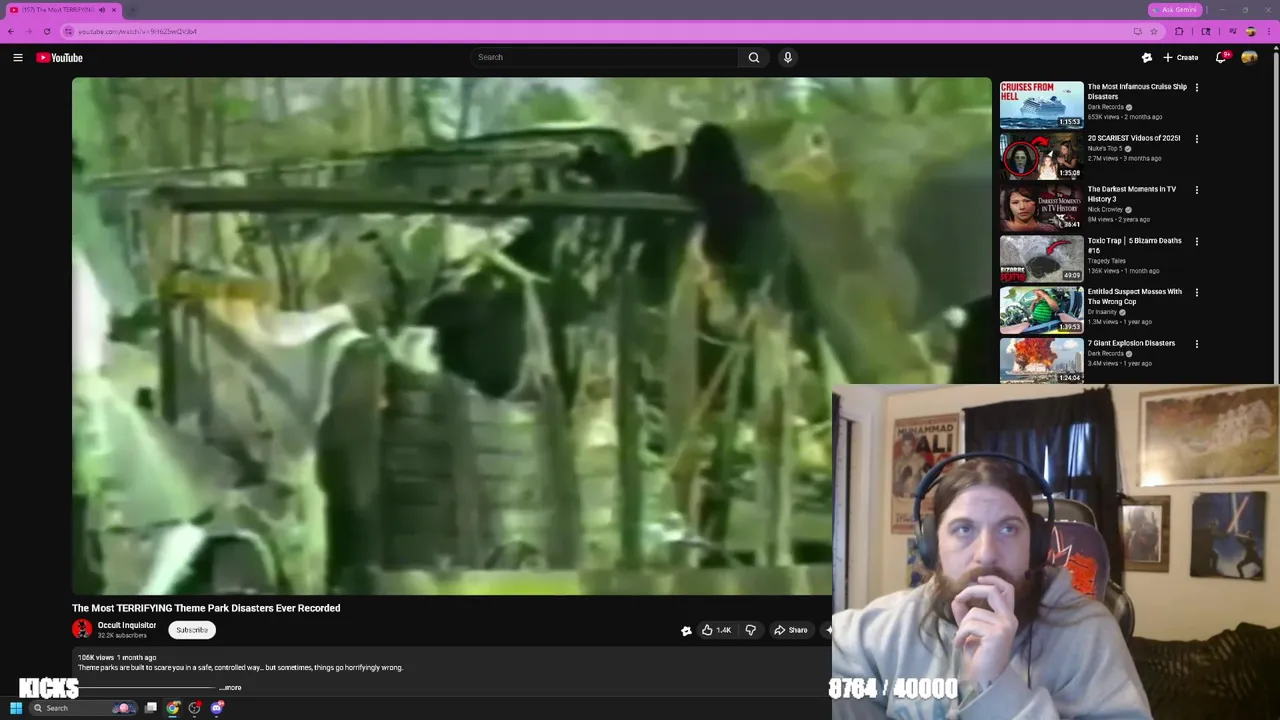The image size is (1280, 720).
Task: Open the browser profile avatar
Action: (1250, 31)
